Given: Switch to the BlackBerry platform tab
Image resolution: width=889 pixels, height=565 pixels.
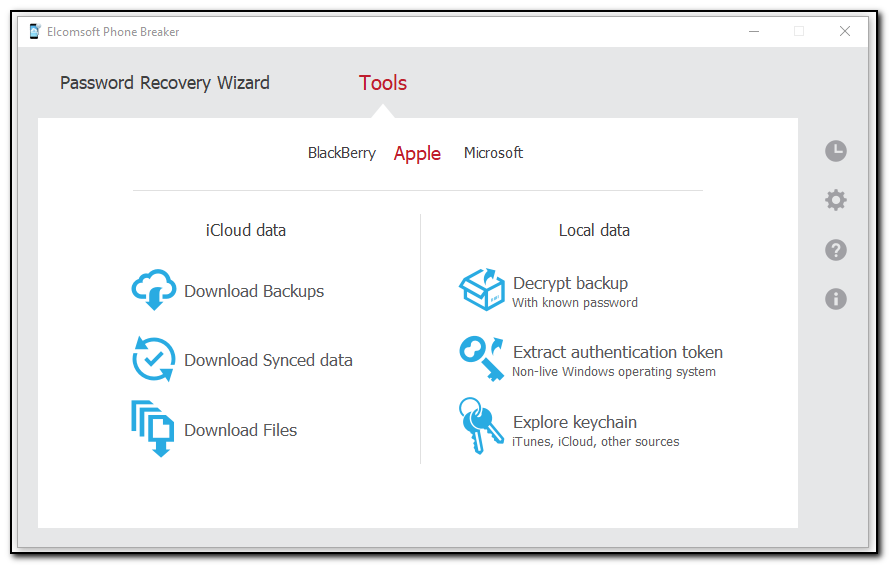Looking at the screenshot, I should pos(342,153).
